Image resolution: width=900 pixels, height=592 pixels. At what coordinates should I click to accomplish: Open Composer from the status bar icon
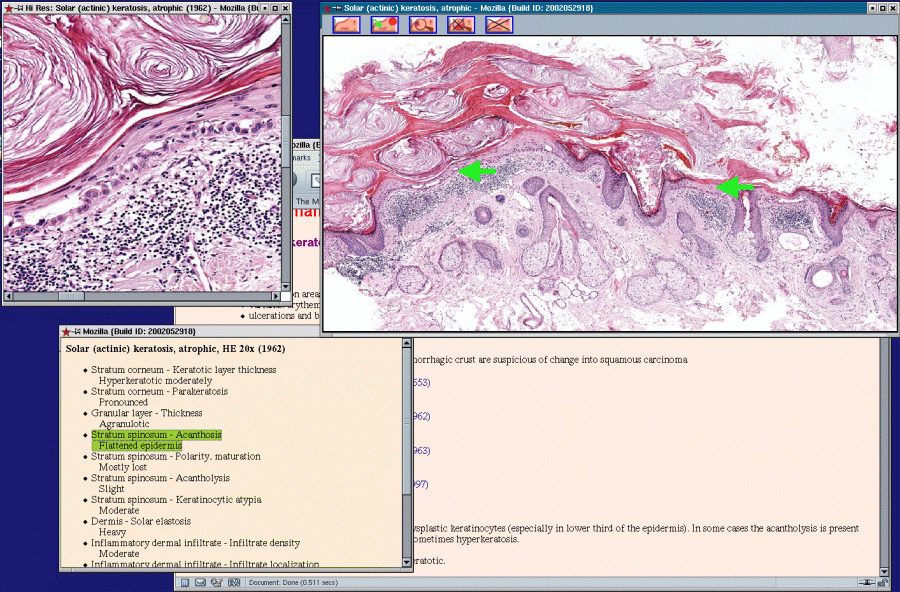click(x=216, y=582)
